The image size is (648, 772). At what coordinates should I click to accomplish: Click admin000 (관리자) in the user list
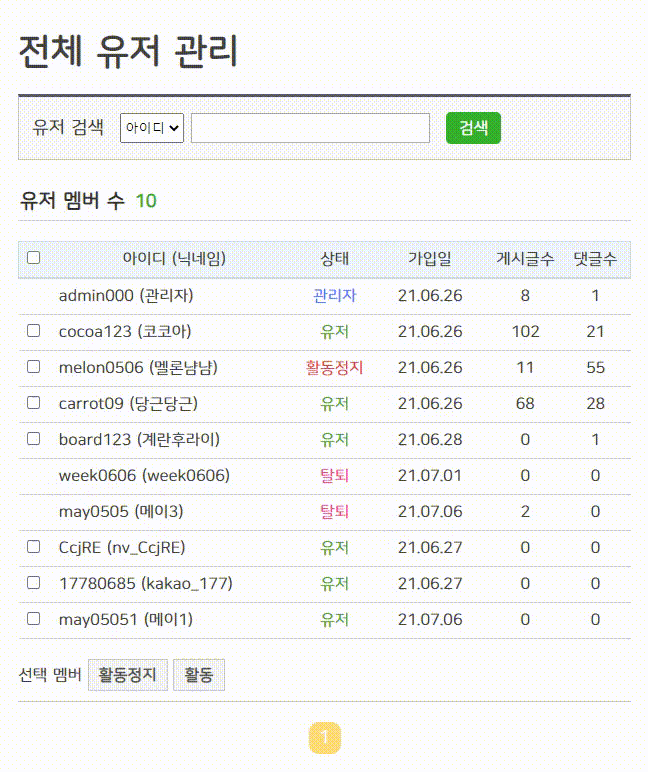coord(126,295)
